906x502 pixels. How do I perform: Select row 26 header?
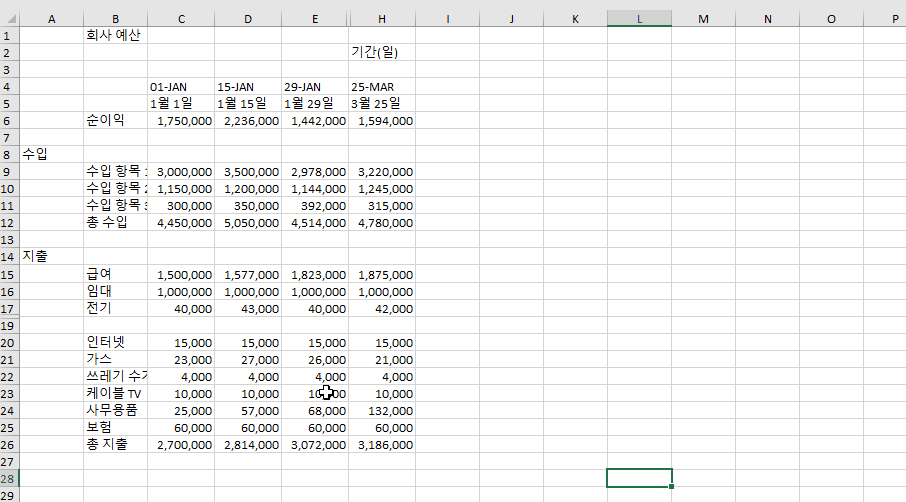[9, 445]
